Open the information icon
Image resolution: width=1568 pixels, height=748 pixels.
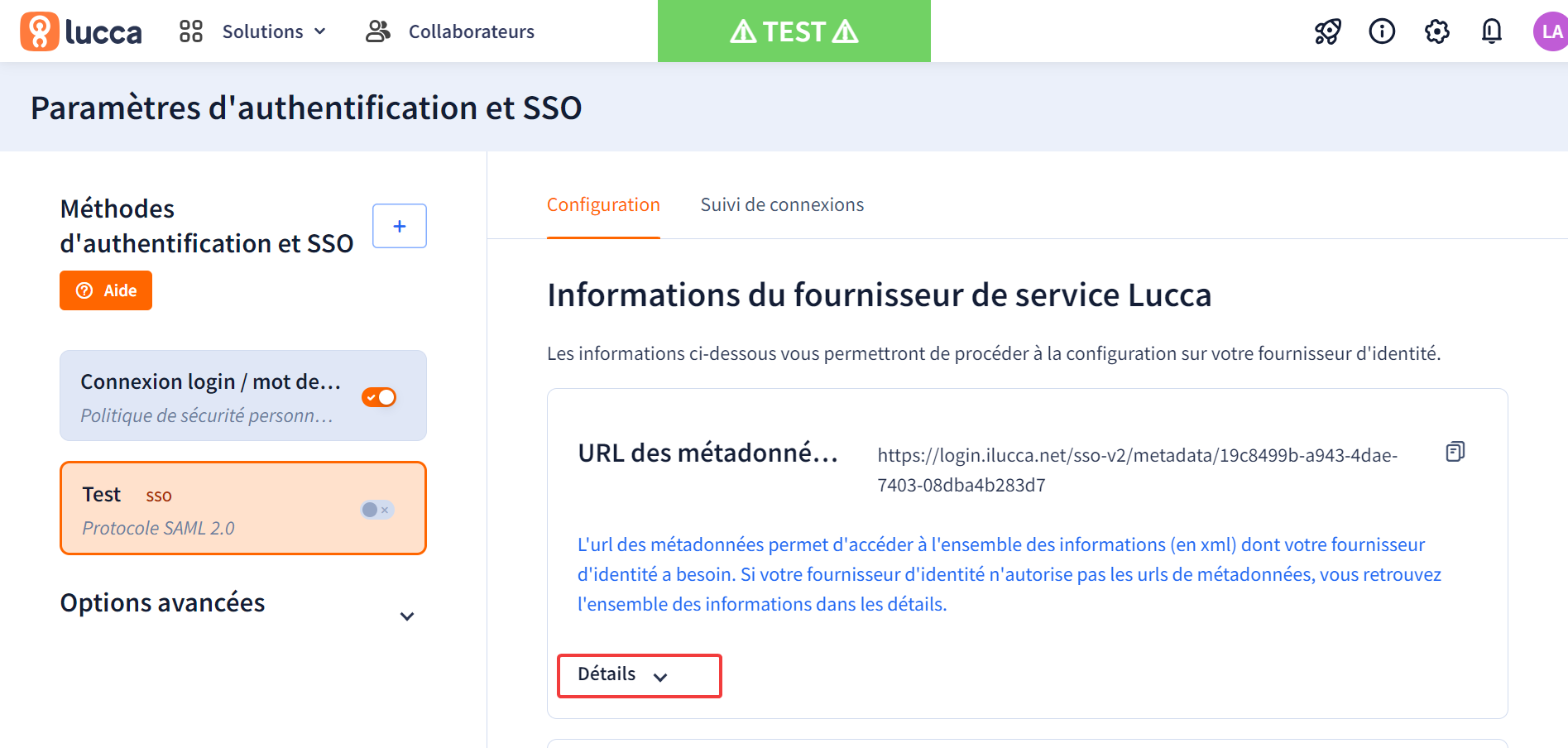click(x=1382, y=31)
